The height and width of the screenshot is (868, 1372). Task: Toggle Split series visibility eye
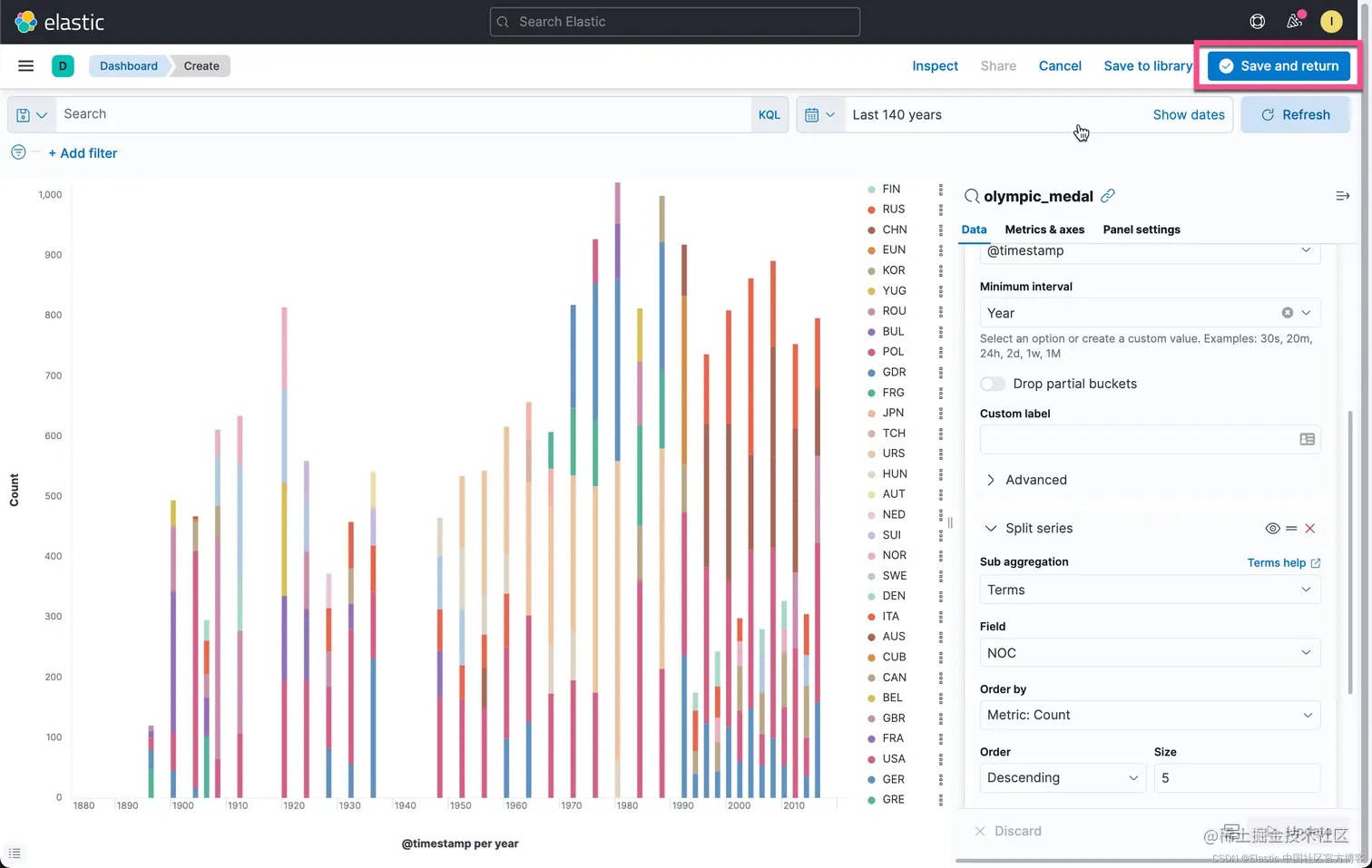click(x=1272, y=529)
